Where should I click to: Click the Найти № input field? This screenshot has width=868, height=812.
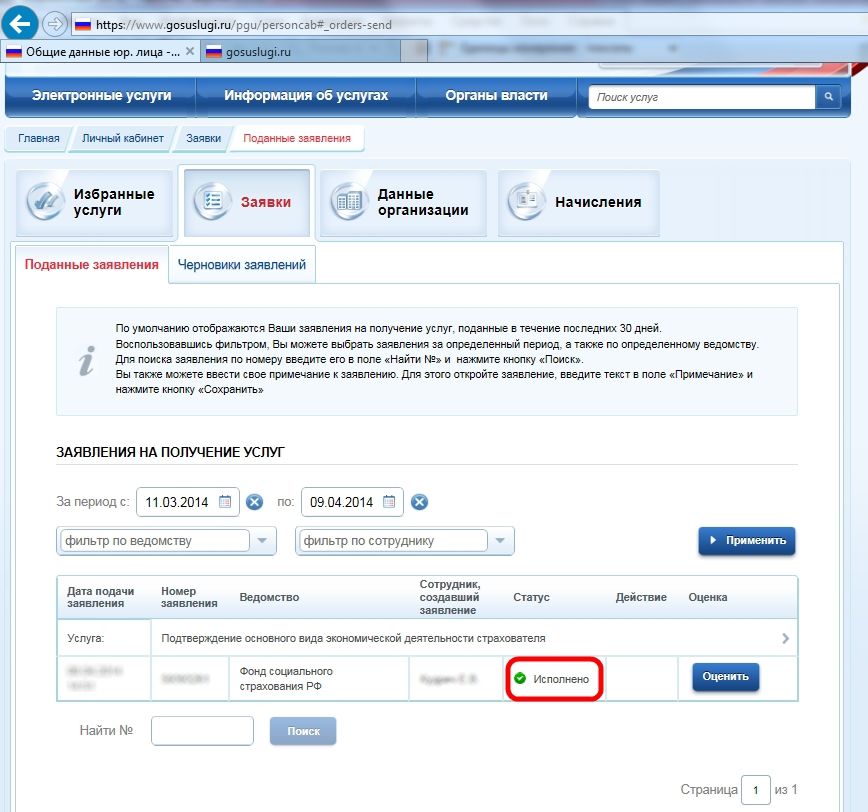(x=202, y=731)
